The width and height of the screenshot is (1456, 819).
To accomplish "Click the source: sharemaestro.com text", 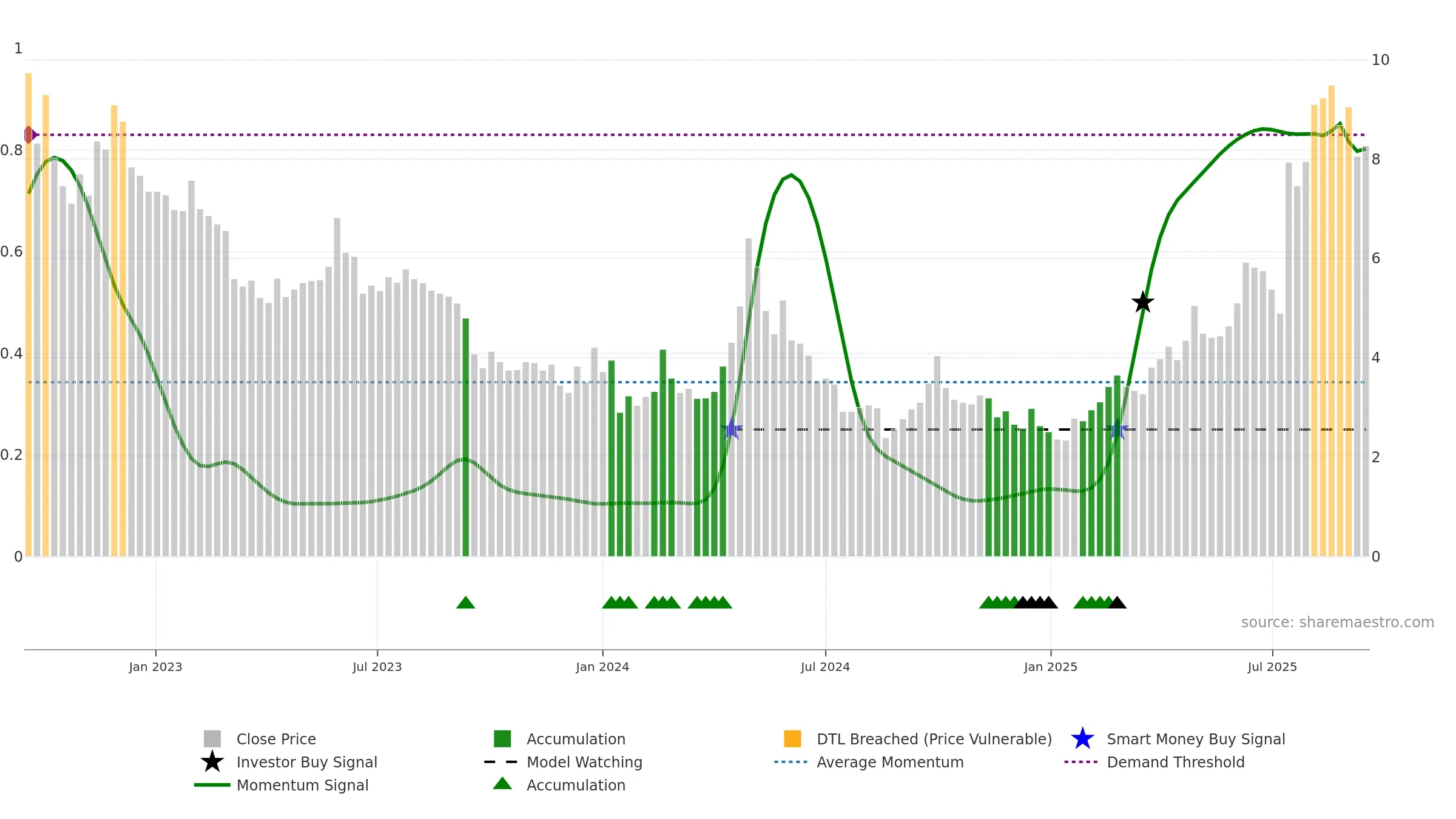I will click(x=1337, y=622).
